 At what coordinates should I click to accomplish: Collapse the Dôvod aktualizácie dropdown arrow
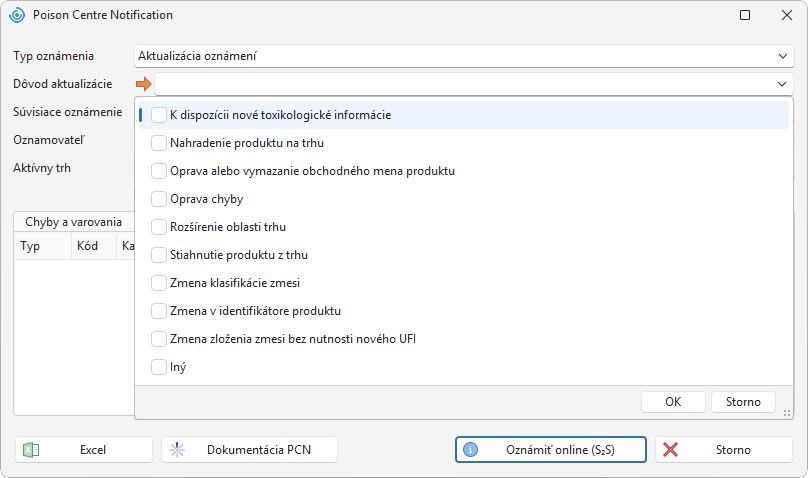click(782, 84)
